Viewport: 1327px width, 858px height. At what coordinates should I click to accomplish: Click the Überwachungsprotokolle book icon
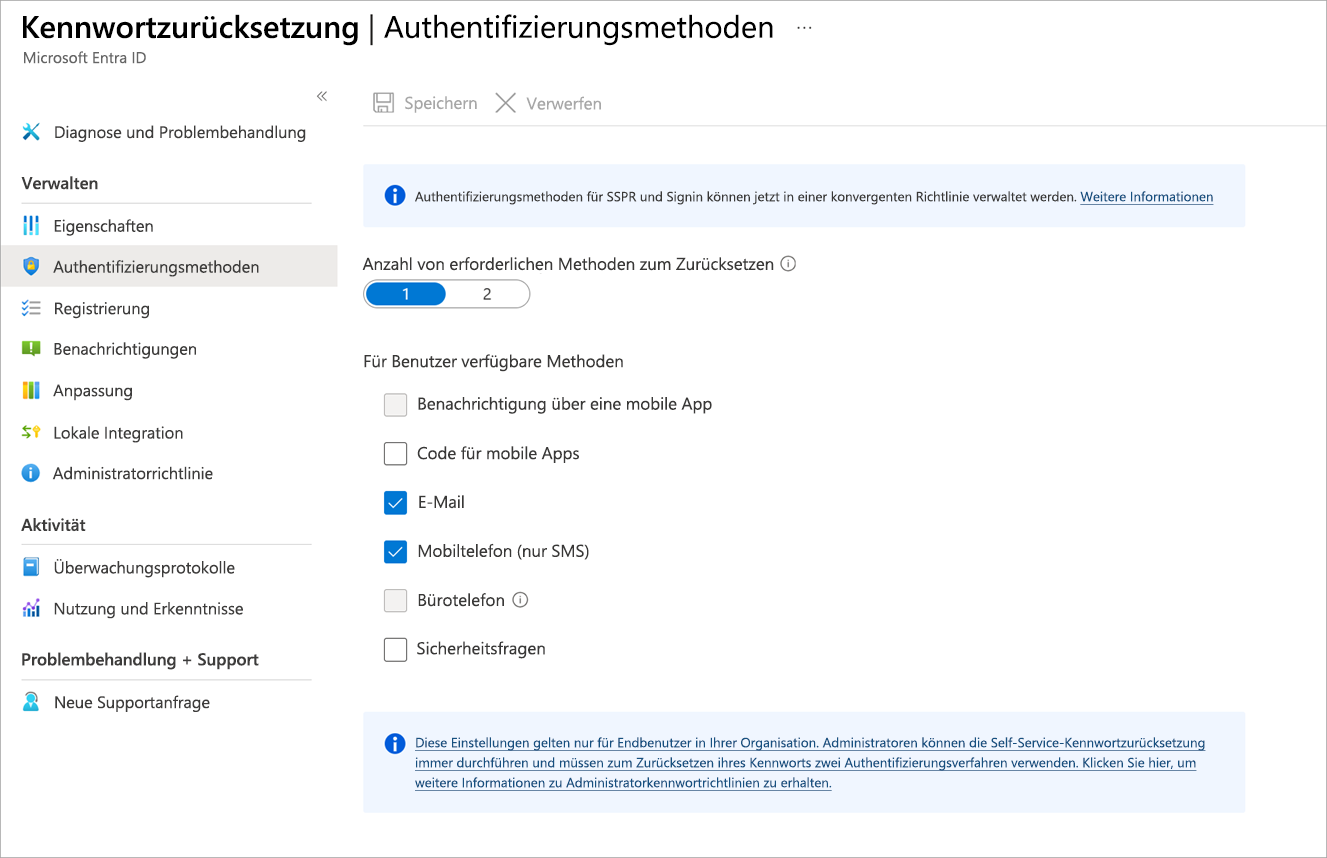[31, 567]
